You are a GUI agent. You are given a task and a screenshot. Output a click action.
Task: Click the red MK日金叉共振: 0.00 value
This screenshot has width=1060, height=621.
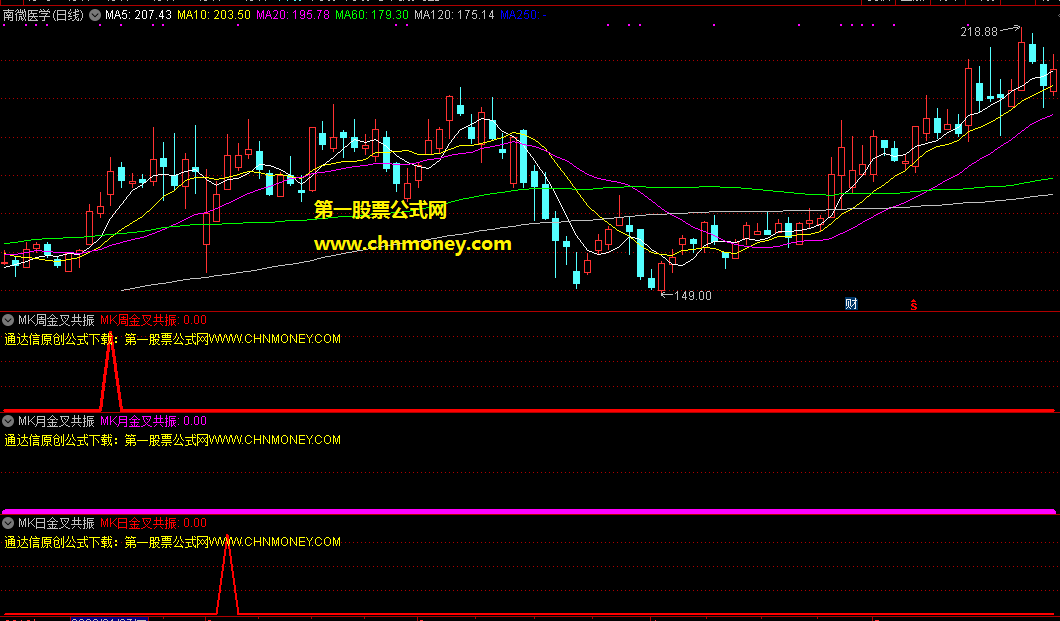point(153,522)
